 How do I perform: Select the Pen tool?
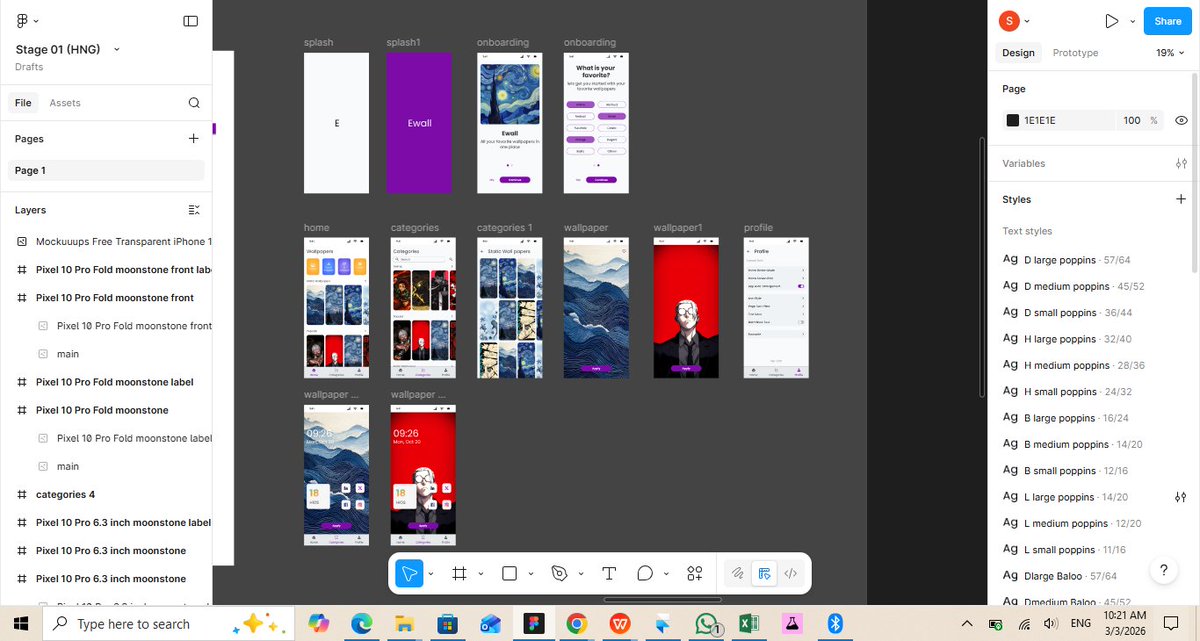coord(559,573)
